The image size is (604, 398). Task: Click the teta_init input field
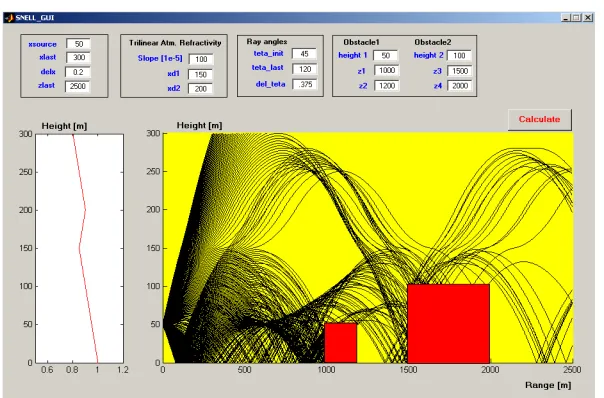click(x=304, y=54)
